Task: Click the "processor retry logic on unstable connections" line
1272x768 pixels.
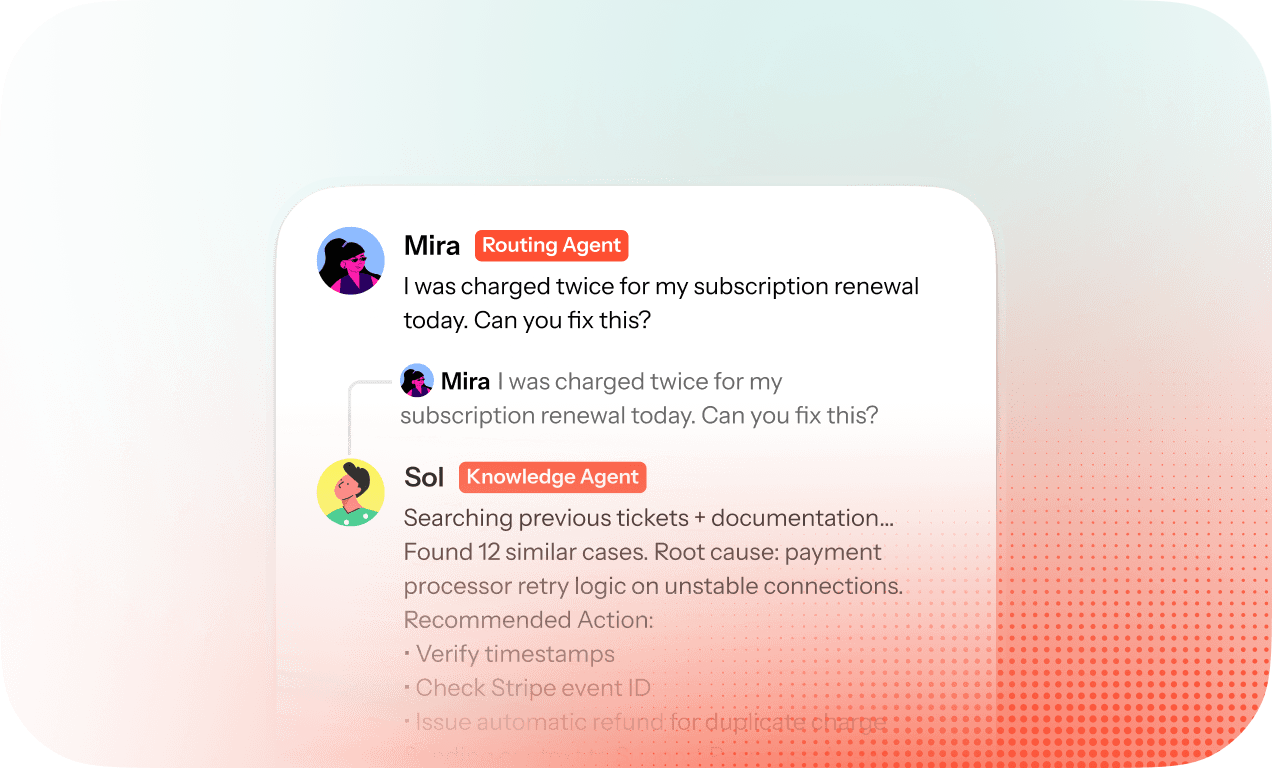Action: pos(653,586)
